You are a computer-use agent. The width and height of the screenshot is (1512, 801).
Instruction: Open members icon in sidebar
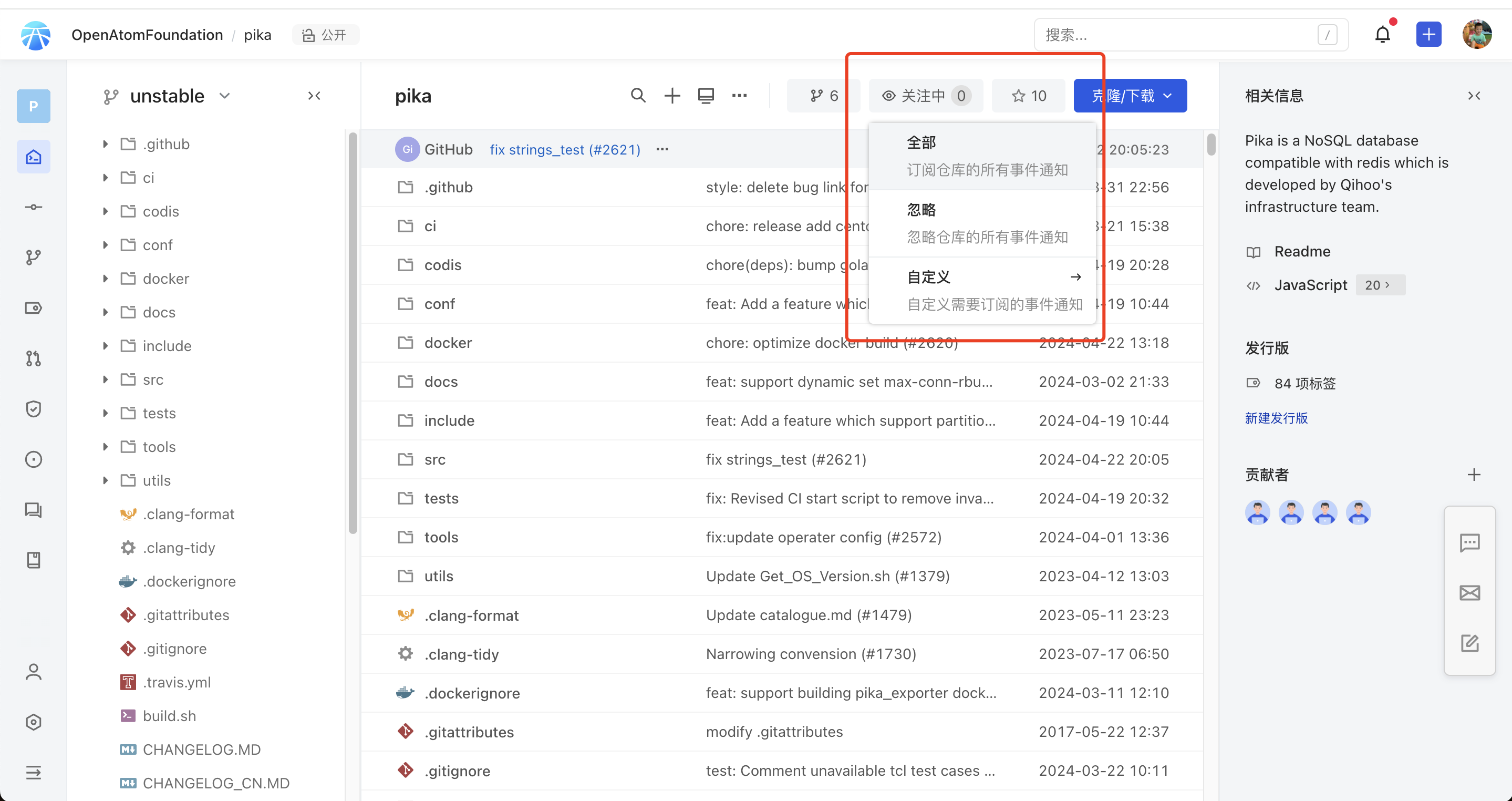coord(34,672)
